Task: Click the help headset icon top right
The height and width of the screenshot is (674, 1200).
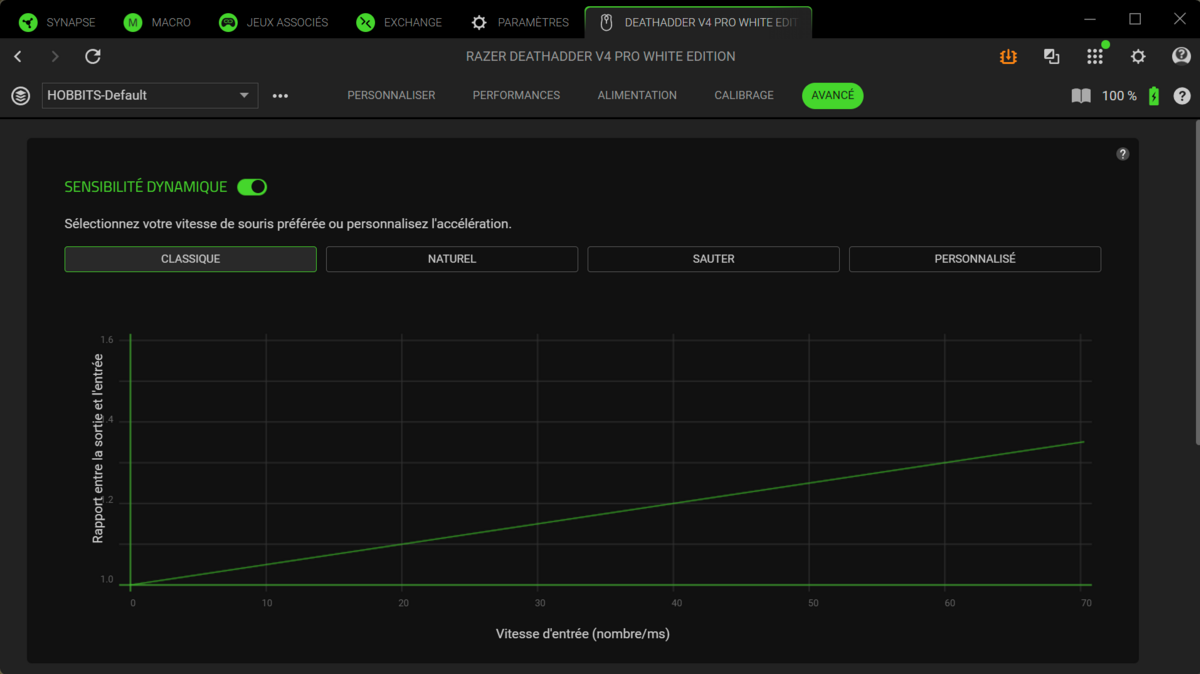Action: (1181, 57)
